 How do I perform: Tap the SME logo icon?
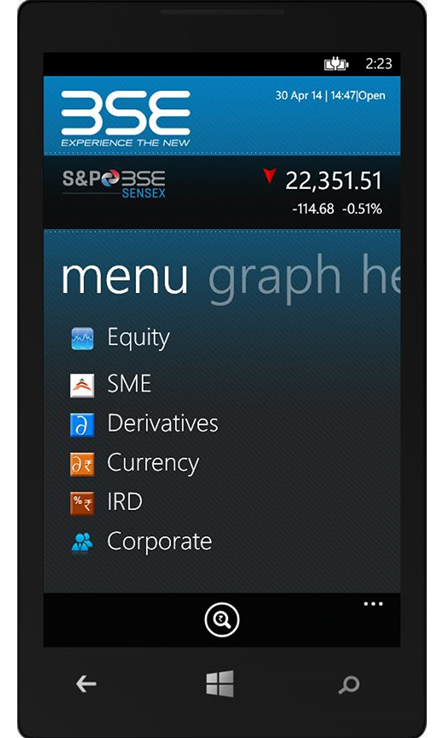click(x=82, y=385)
